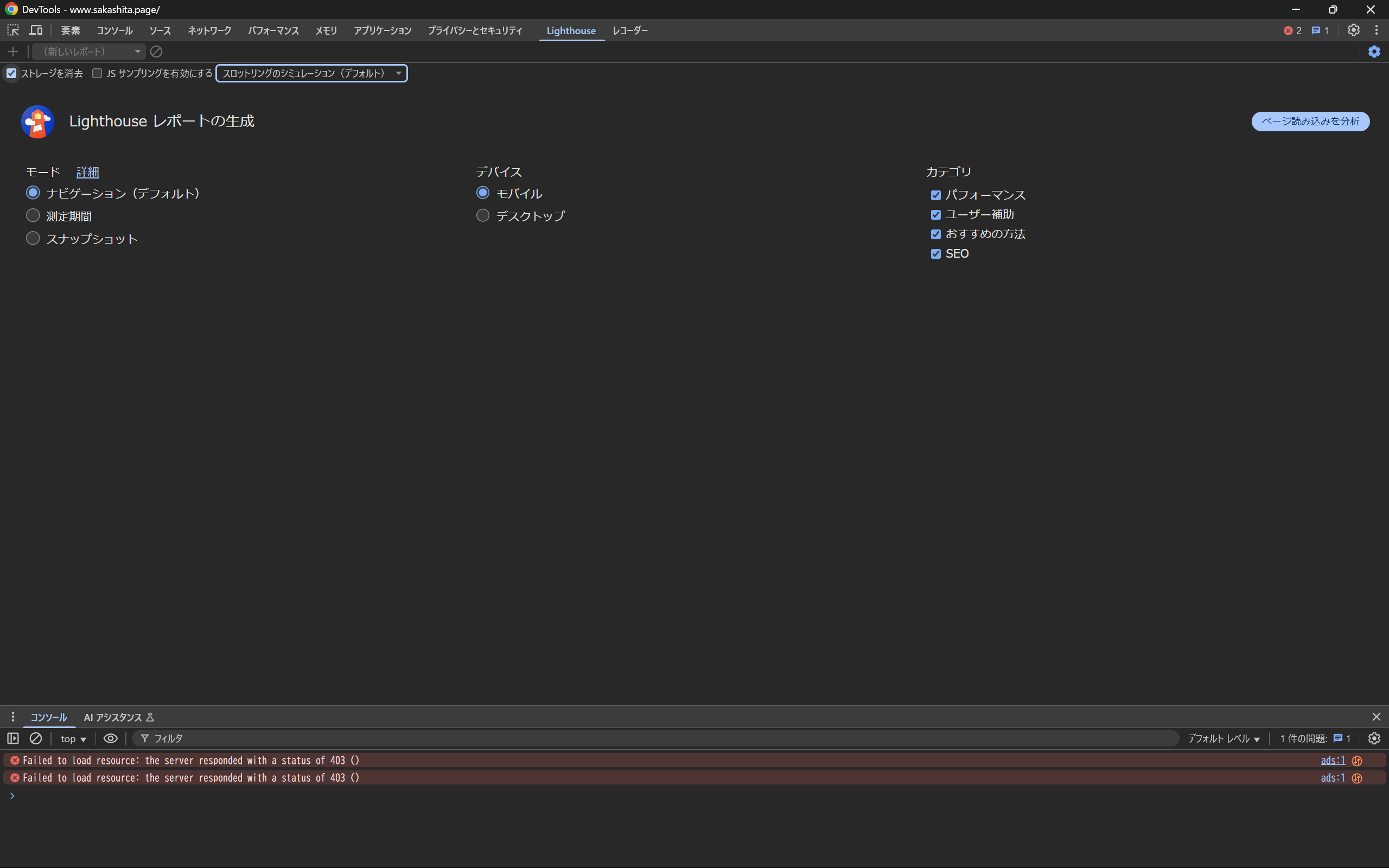This screenshot has width=1389, height=868.
Task: Click the inspect element picker icon
Action: (12, 30)
